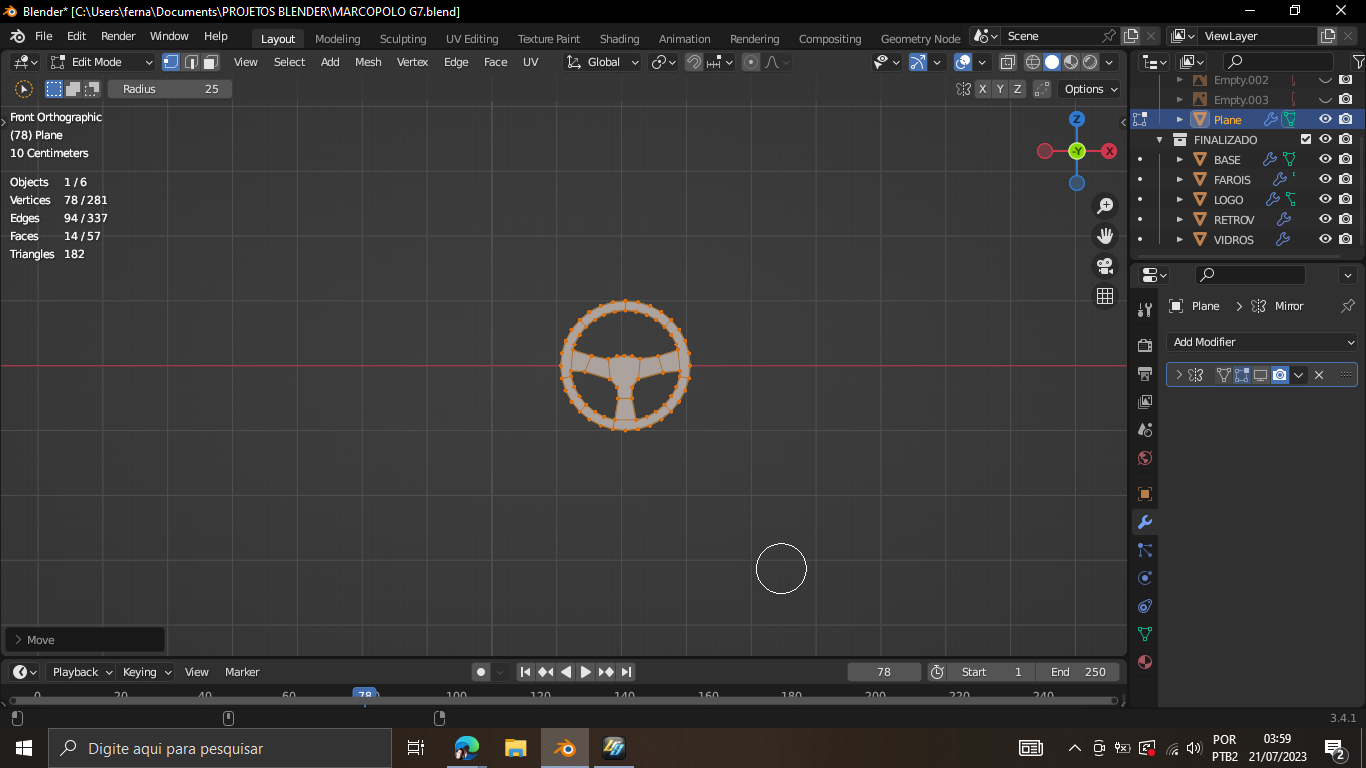
Task: Switch to edge select mode icon
Action: [x=191, y=62]
